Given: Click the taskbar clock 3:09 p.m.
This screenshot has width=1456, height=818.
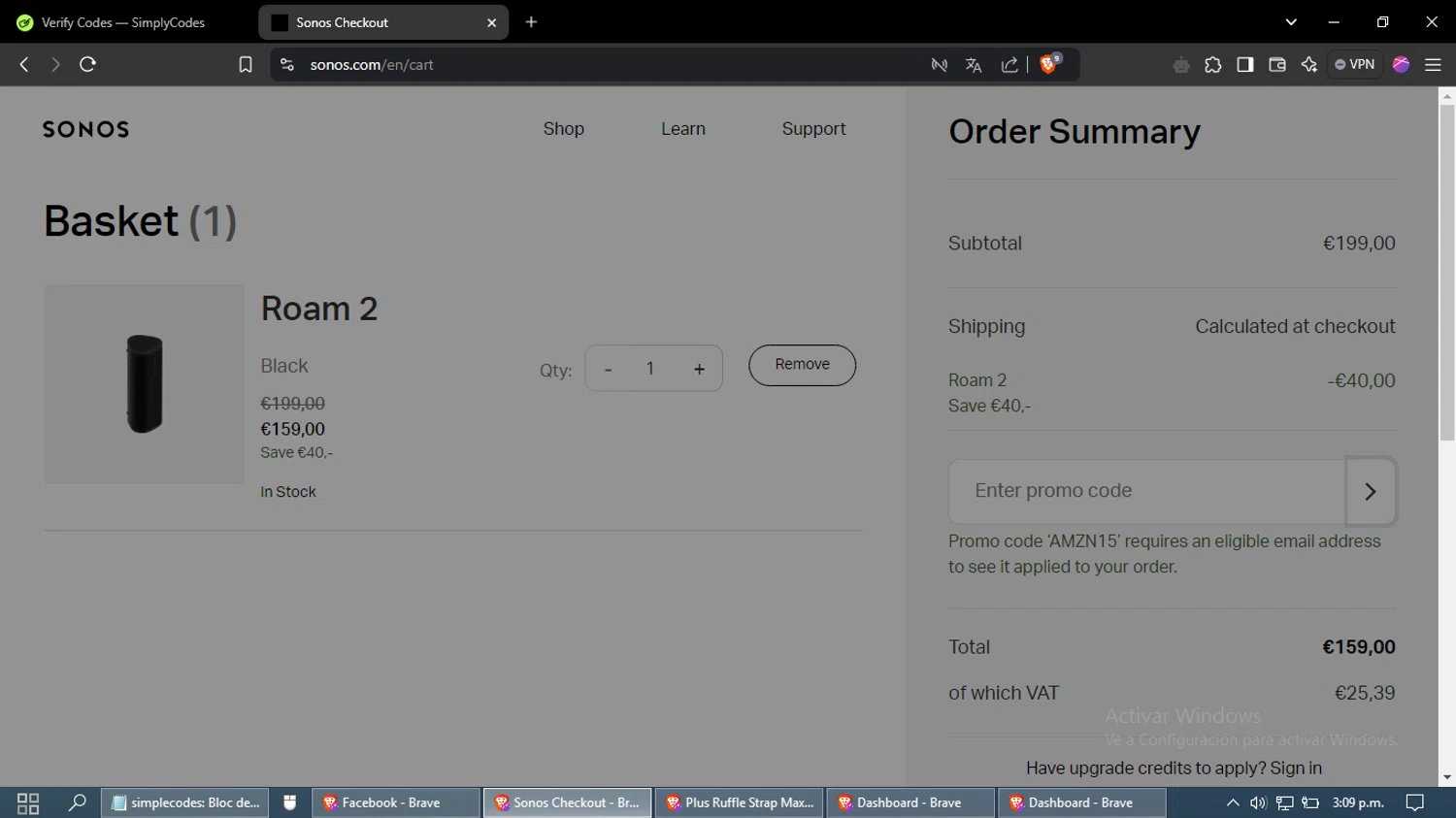Looking at the screenshot, I should click(x=1358, y=802).
